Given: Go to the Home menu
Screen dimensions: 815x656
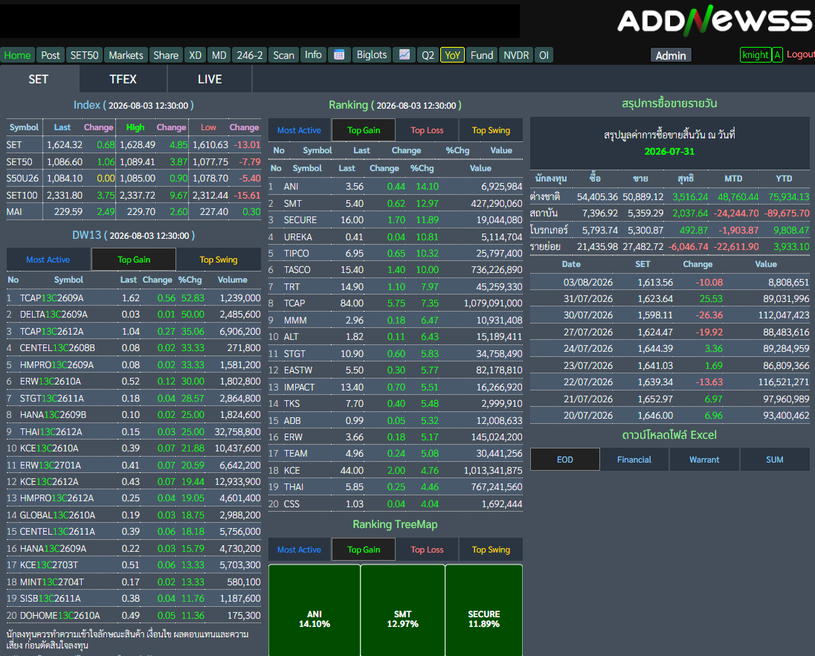Looking at the screenshot, I should click(18, 55).
